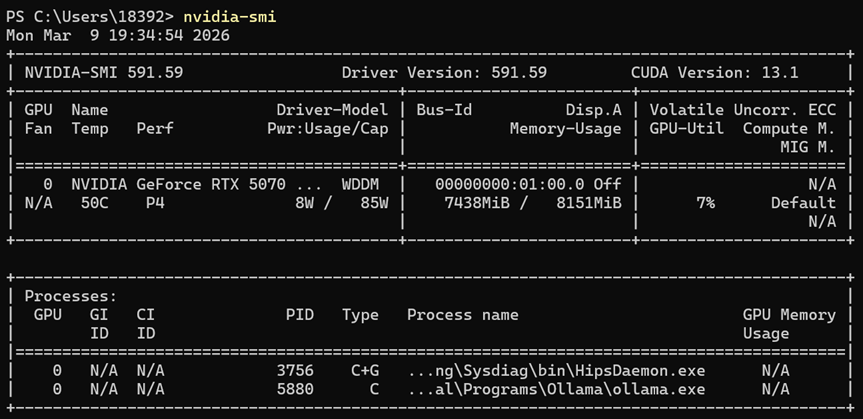
Task: Click PID 3756
Action: [x=295, y=371]
